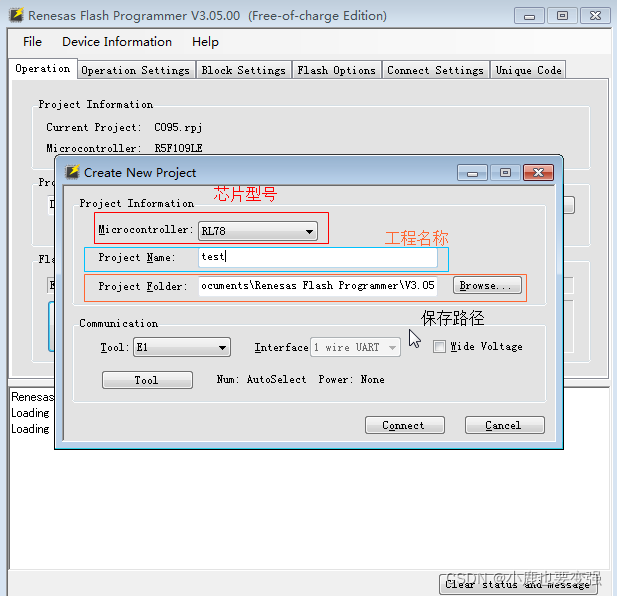Click the Browse... button
Image resolution: width=617 pixels, height=596 pixels.
pos(487,285)
